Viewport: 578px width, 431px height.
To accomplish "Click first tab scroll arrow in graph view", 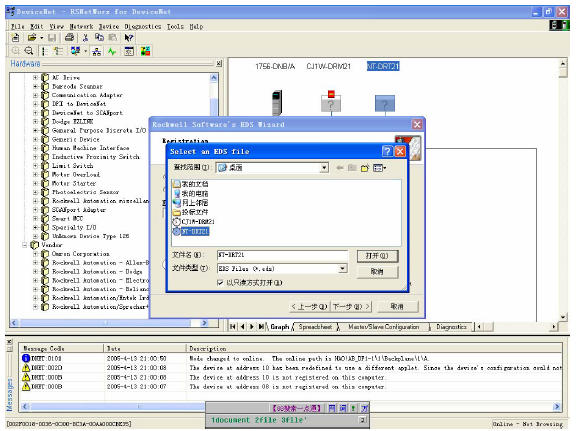I will (x=233, y=327).
